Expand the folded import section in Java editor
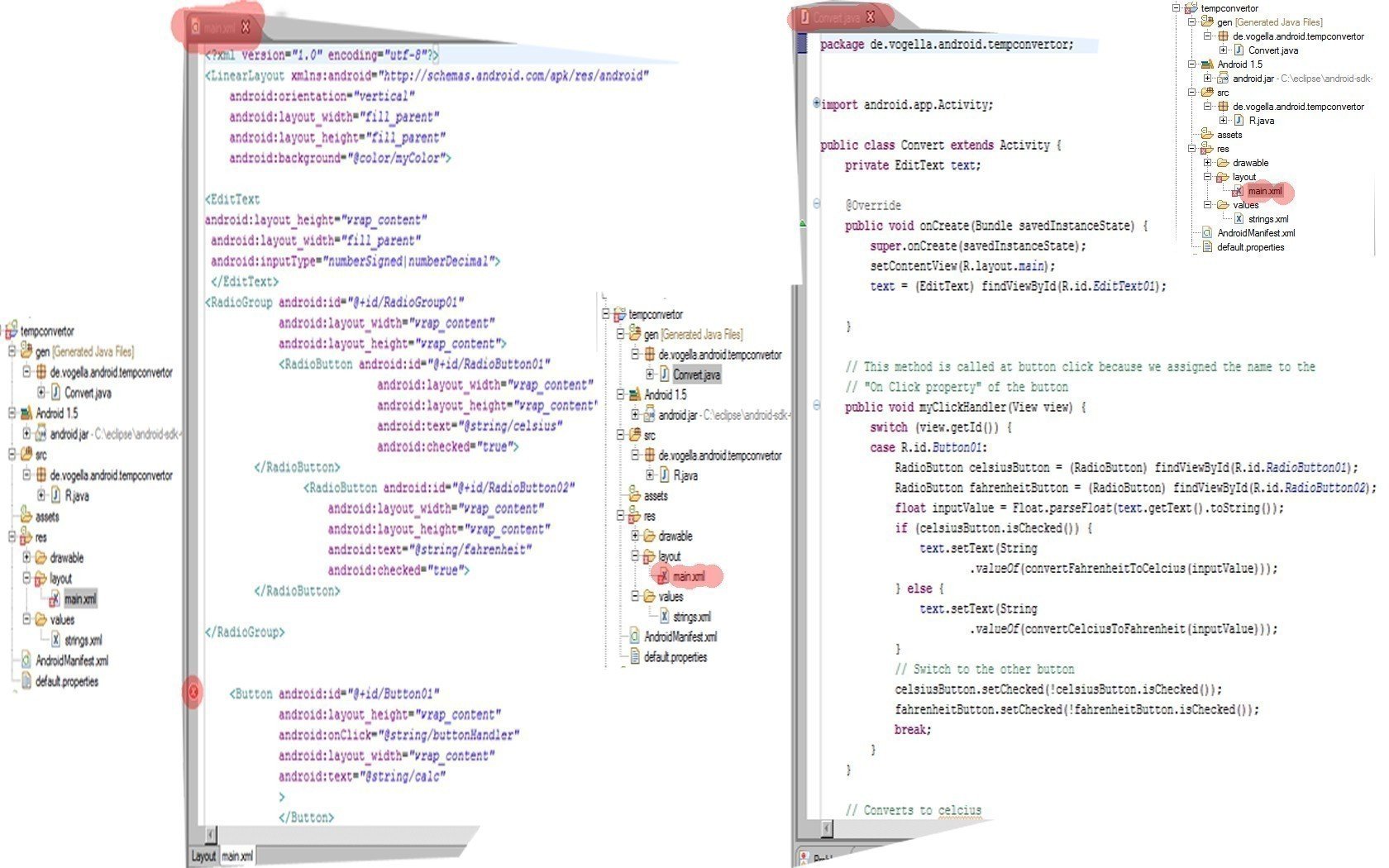Image resolution: width=1389 pixels, height=868 pixels. click(816, 103)
